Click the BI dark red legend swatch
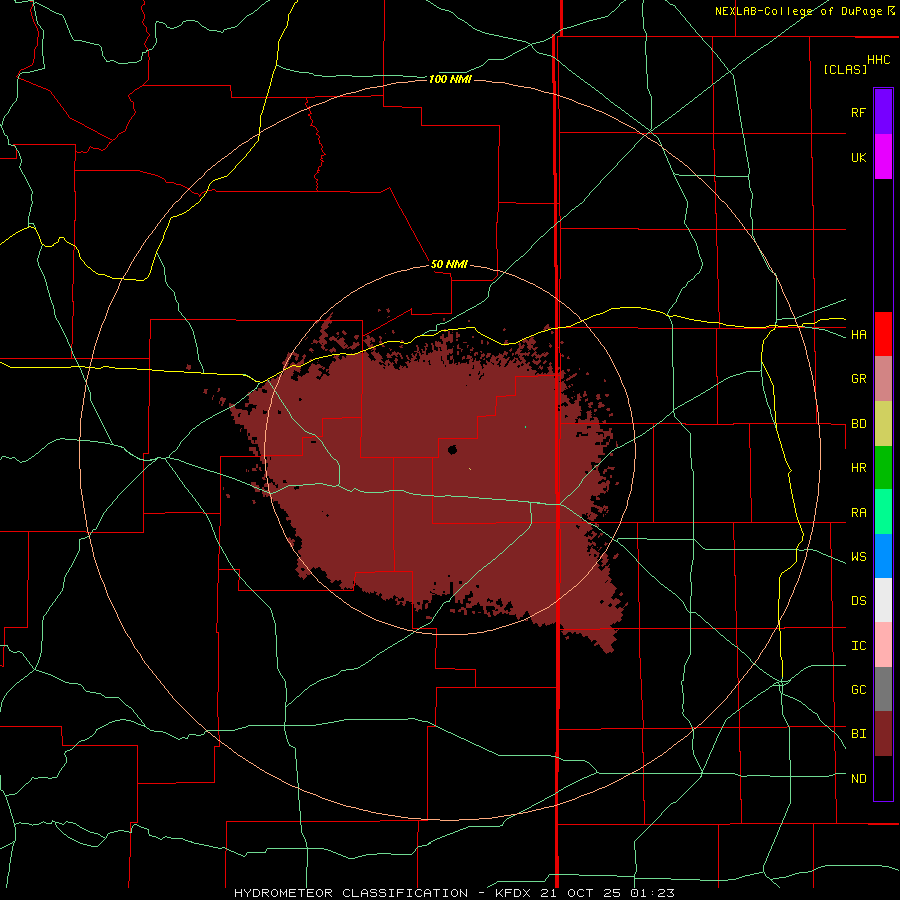 (x=883, y=734)
